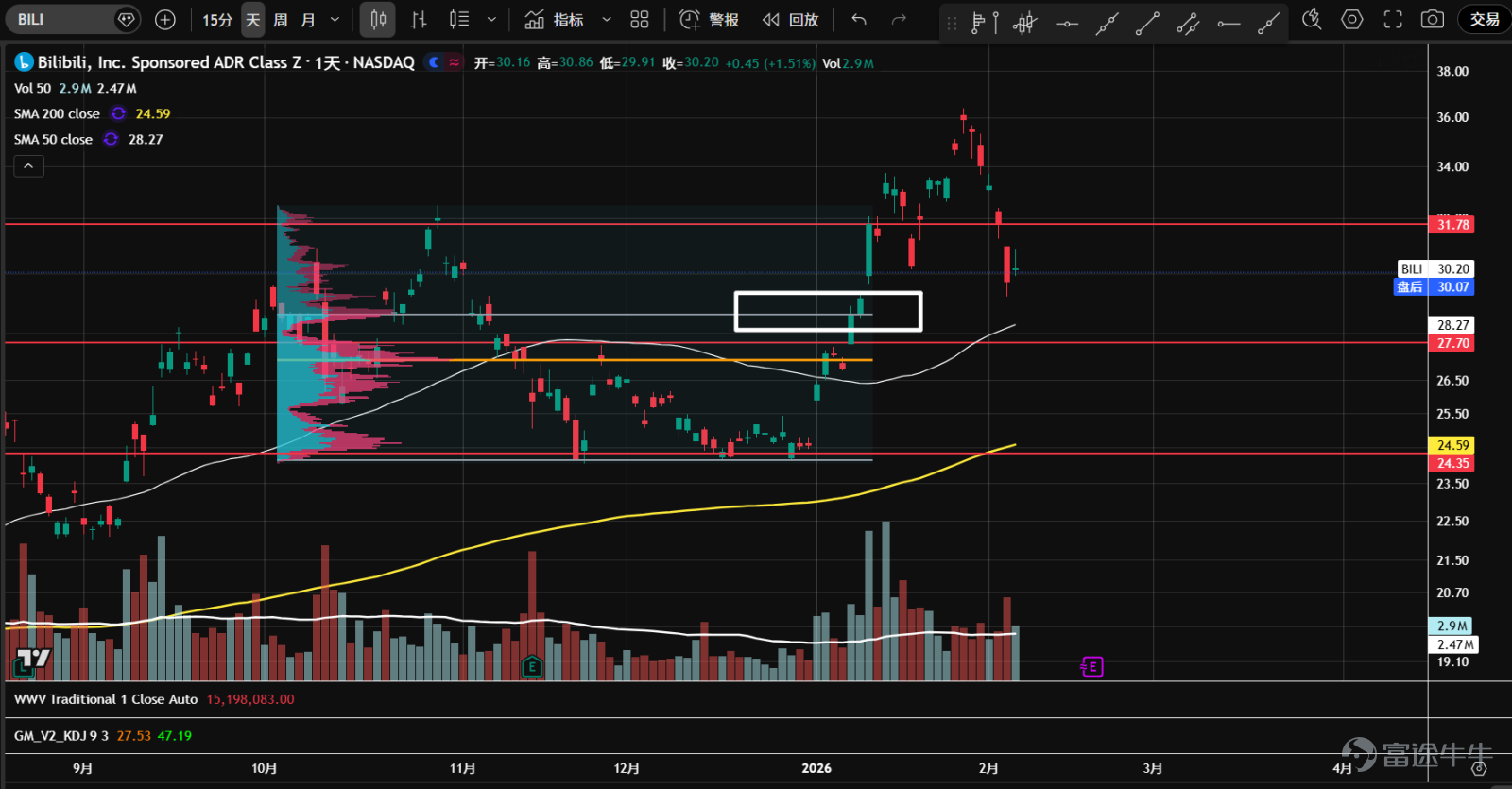Toggle the extended hours moon indicator
This screenshot has width=1512, height=789.
coord(434,62)
